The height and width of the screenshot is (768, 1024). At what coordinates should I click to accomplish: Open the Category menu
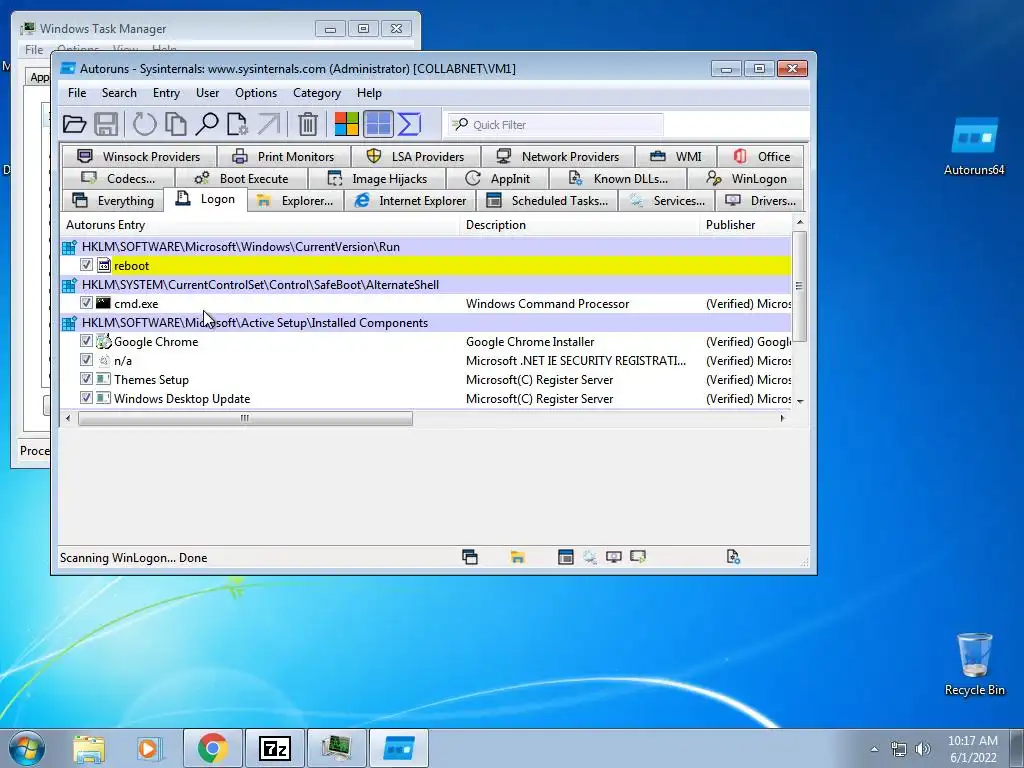pos(317,93)
